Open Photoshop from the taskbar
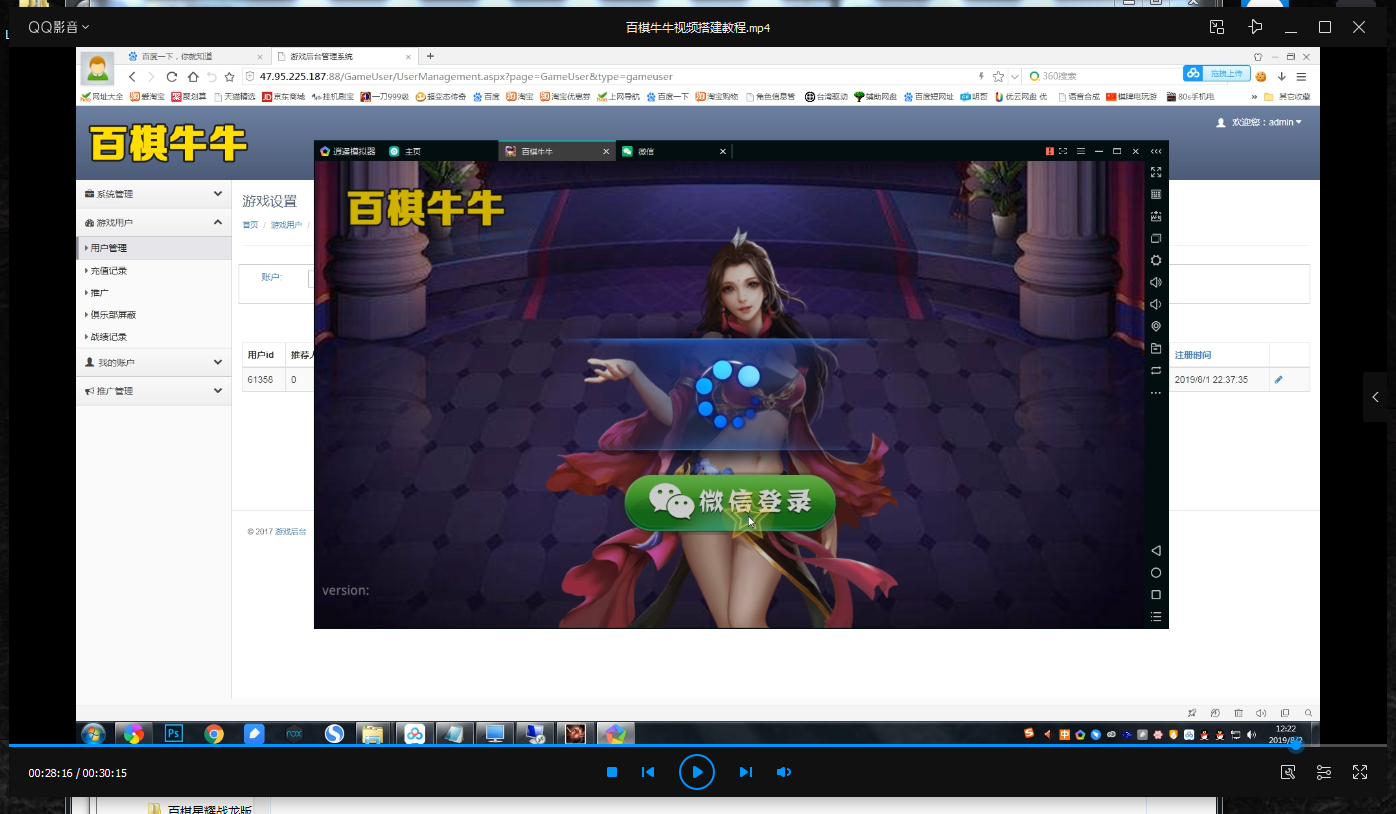 [174, 734]
